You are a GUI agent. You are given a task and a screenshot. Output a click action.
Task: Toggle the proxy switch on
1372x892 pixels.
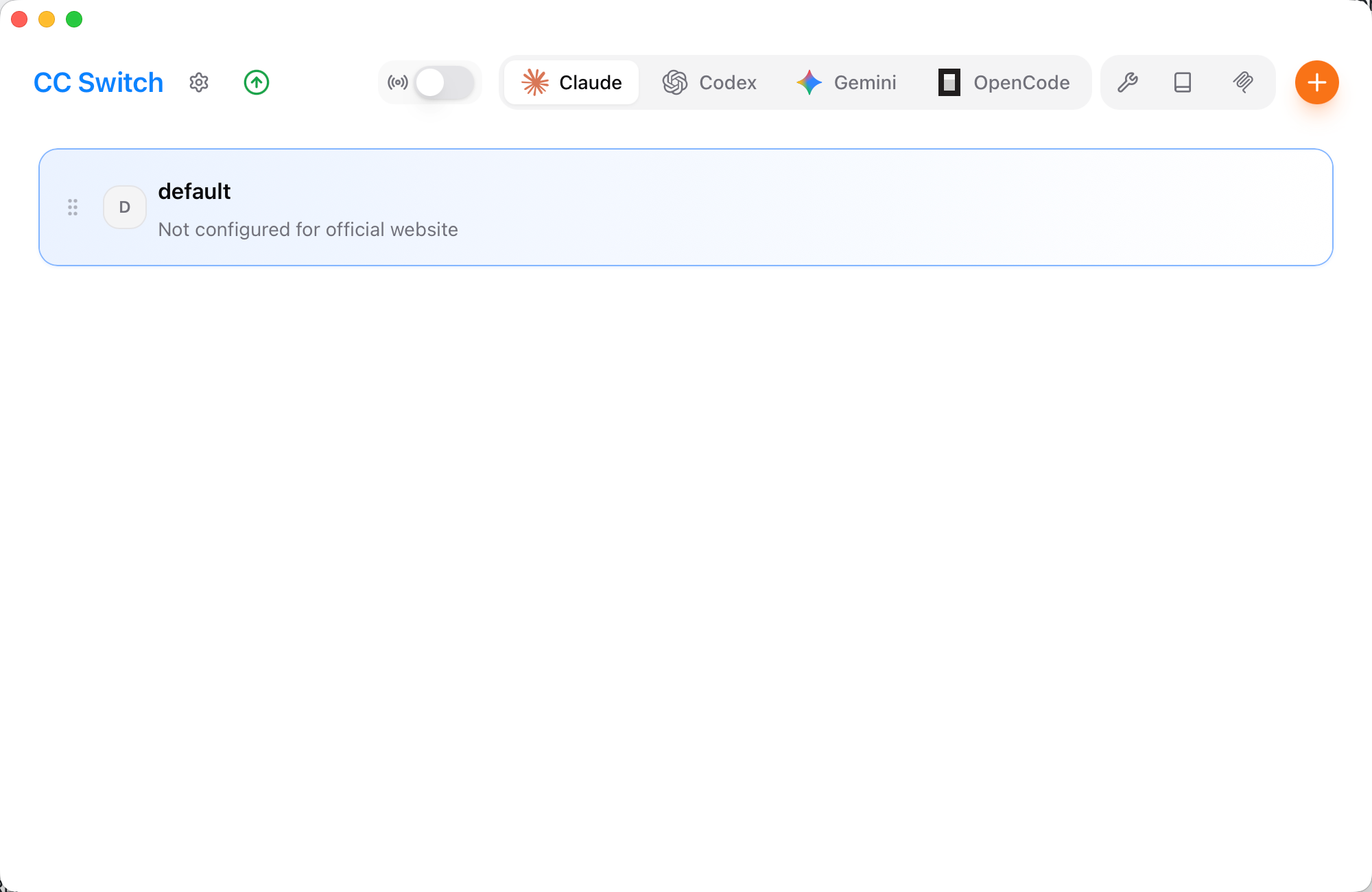coord(444,82)
